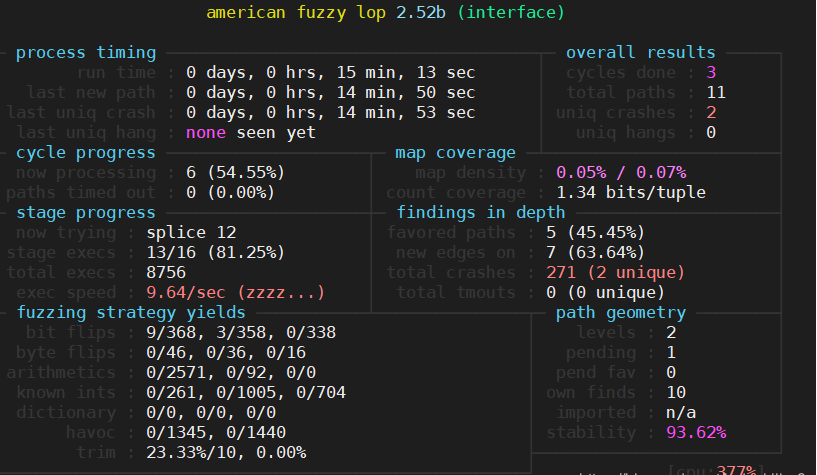Click the stability value '93.62%'
817x475 pixels.
pos(696,432)
